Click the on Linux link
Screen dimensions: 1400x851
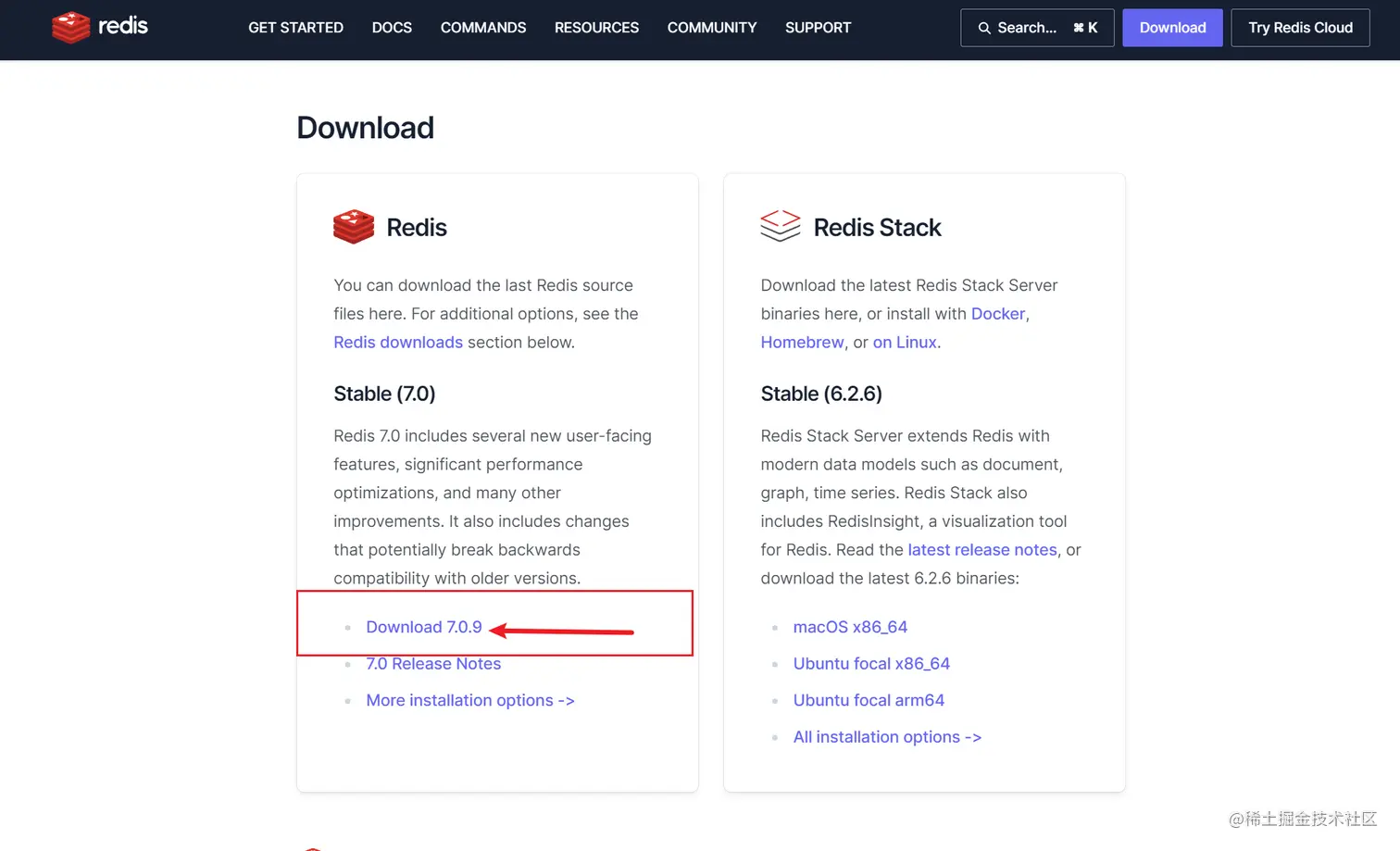click(905, 342)
